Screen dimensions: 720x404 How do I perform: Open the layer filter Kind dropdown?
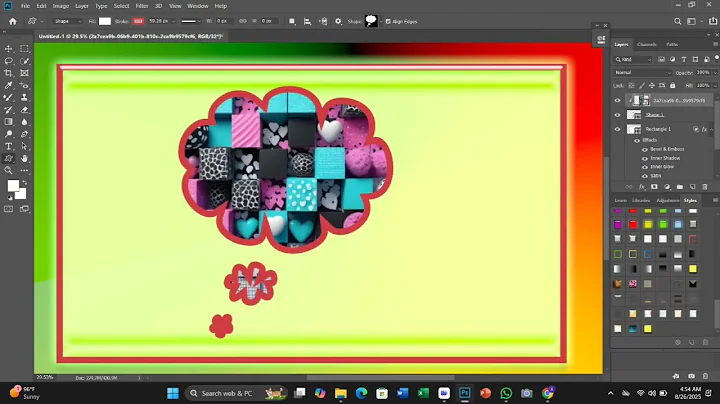click(x=633, y=59)
